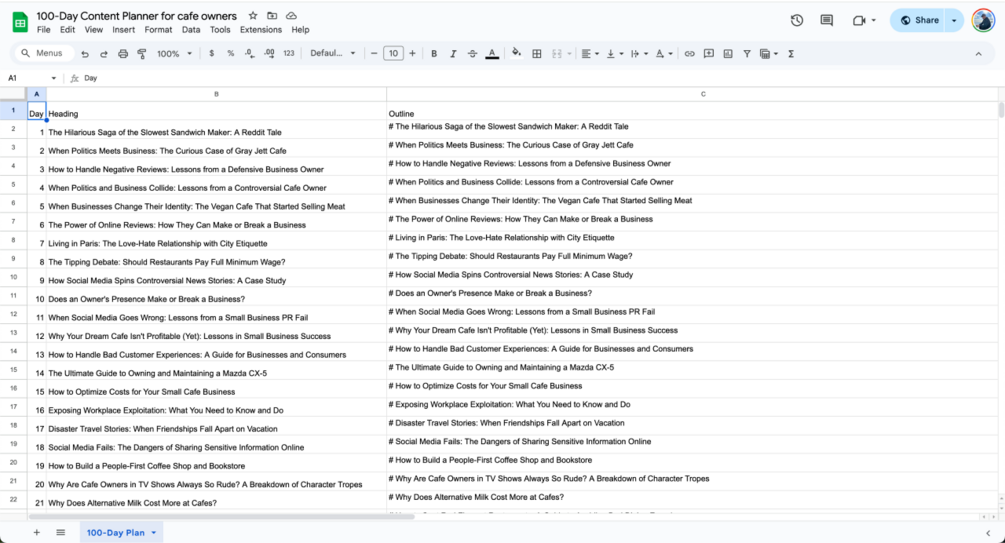Viewport: 1005px width, 543px height.
Task: Move document using folder icon
Action: click(x=272, y=15)
